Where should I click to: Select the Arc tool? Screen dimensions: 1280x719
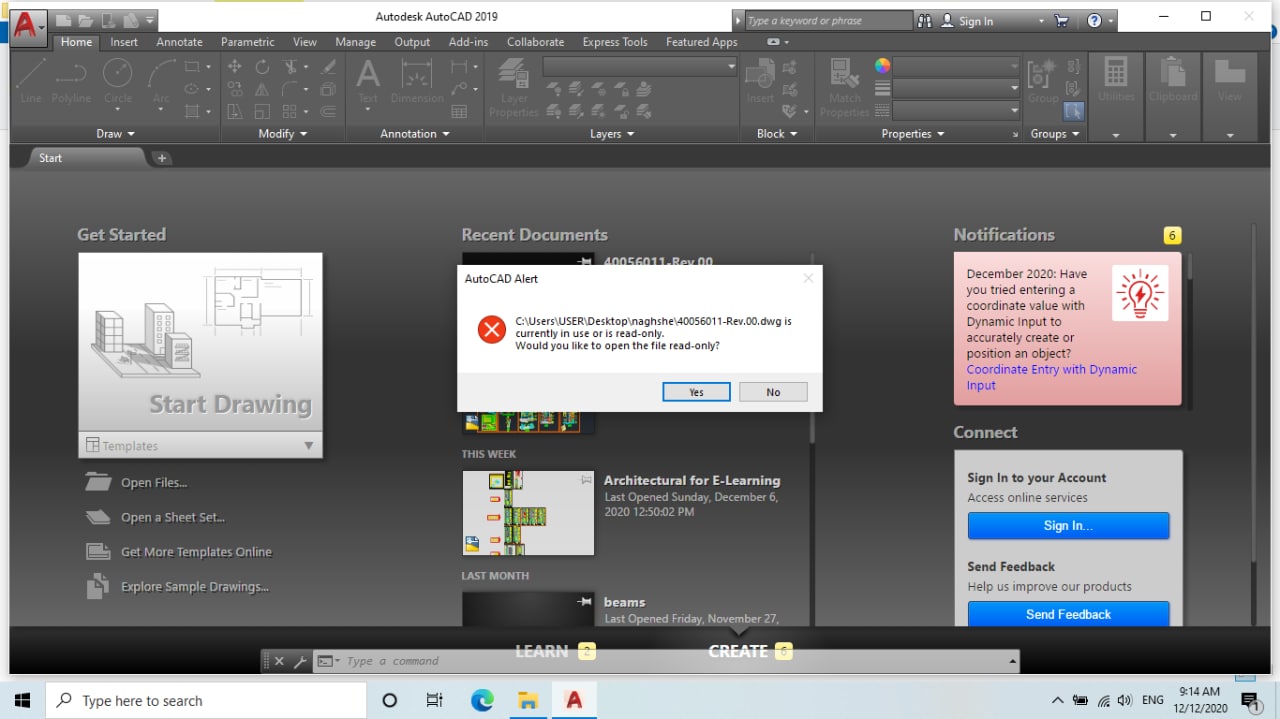161,80
